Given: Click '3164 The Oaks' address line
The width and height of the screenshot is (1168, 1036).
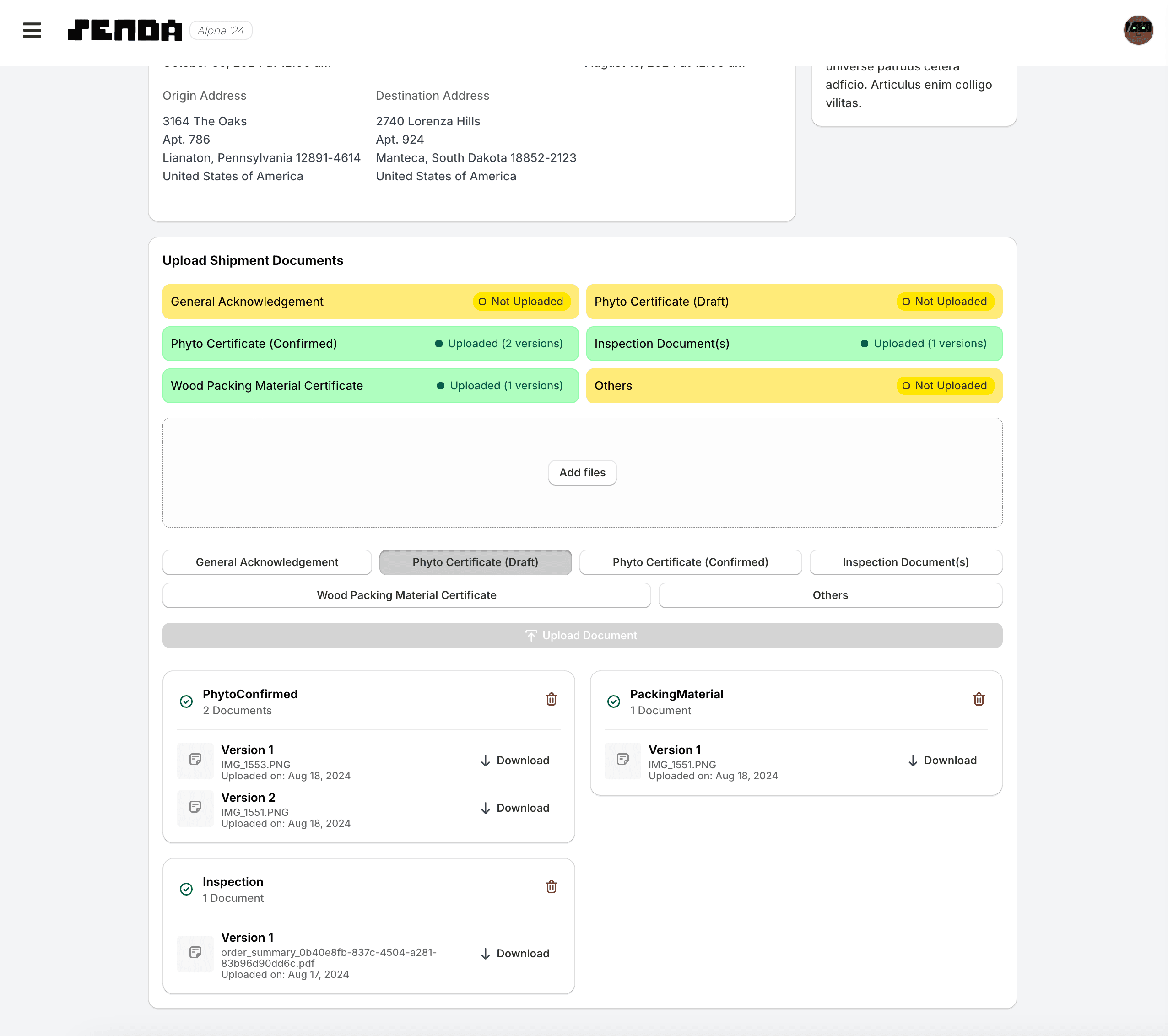Looking at the screenshot, I should point(205,121).
